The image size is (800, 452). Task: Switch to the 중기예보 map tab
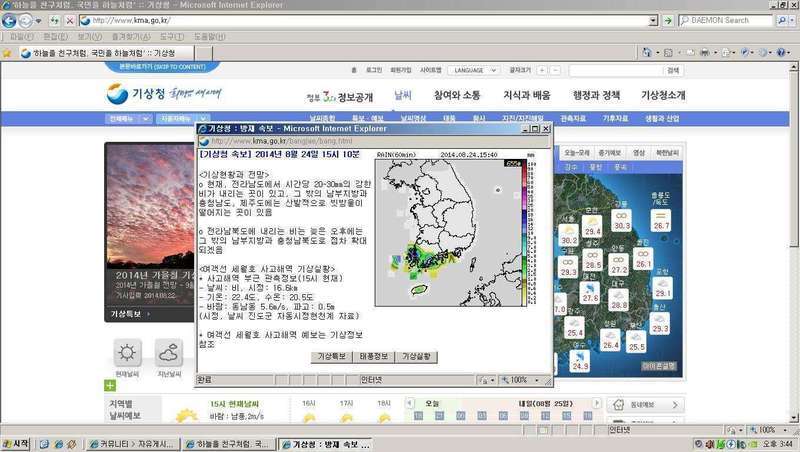[610, 153]
